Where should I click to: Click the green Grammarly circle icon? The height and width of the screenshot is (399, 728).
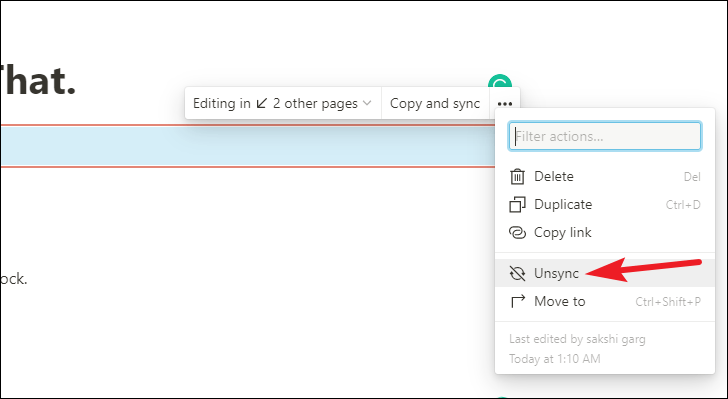(500, 82)
